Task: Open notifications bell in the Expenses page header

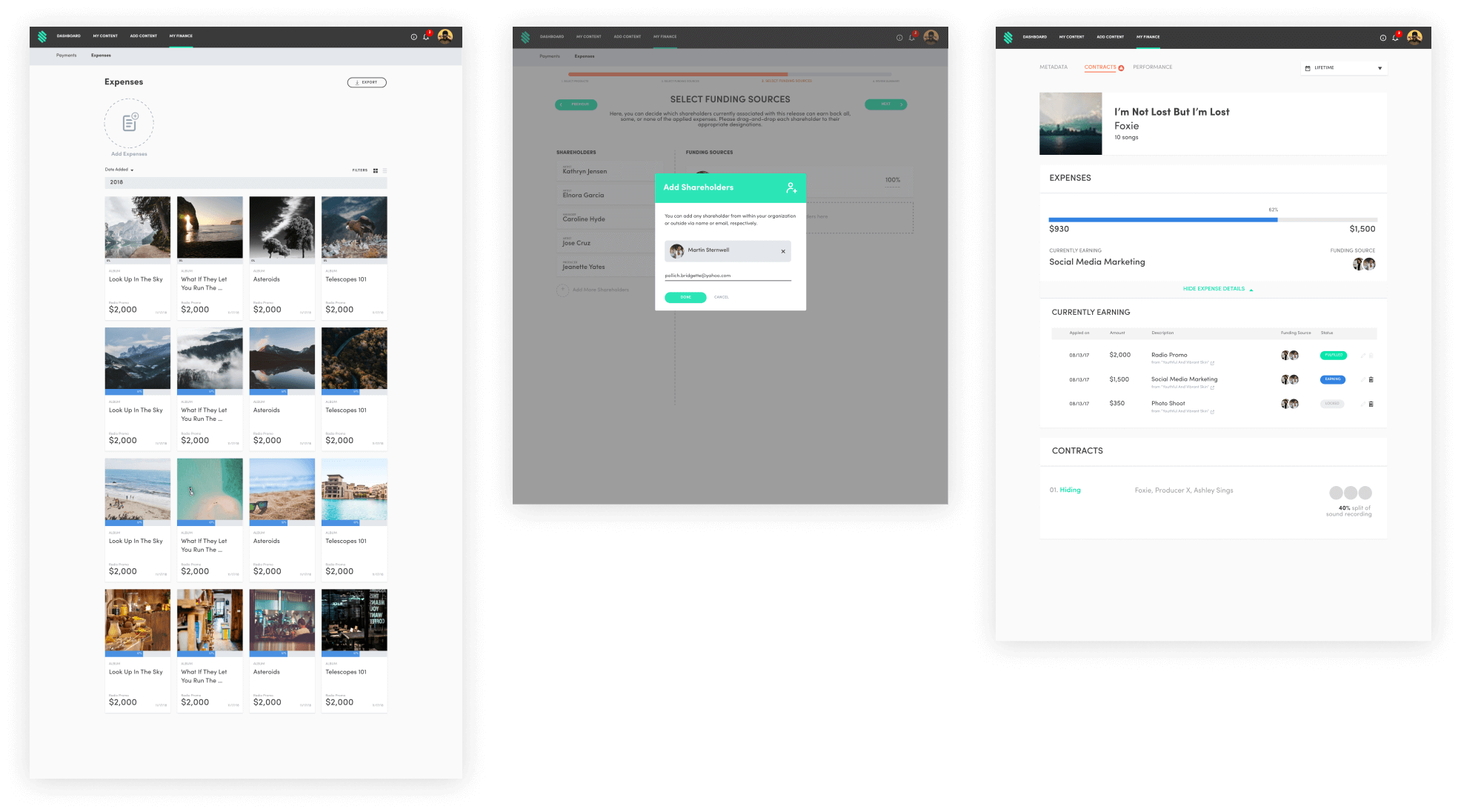Action: (426, 36)
